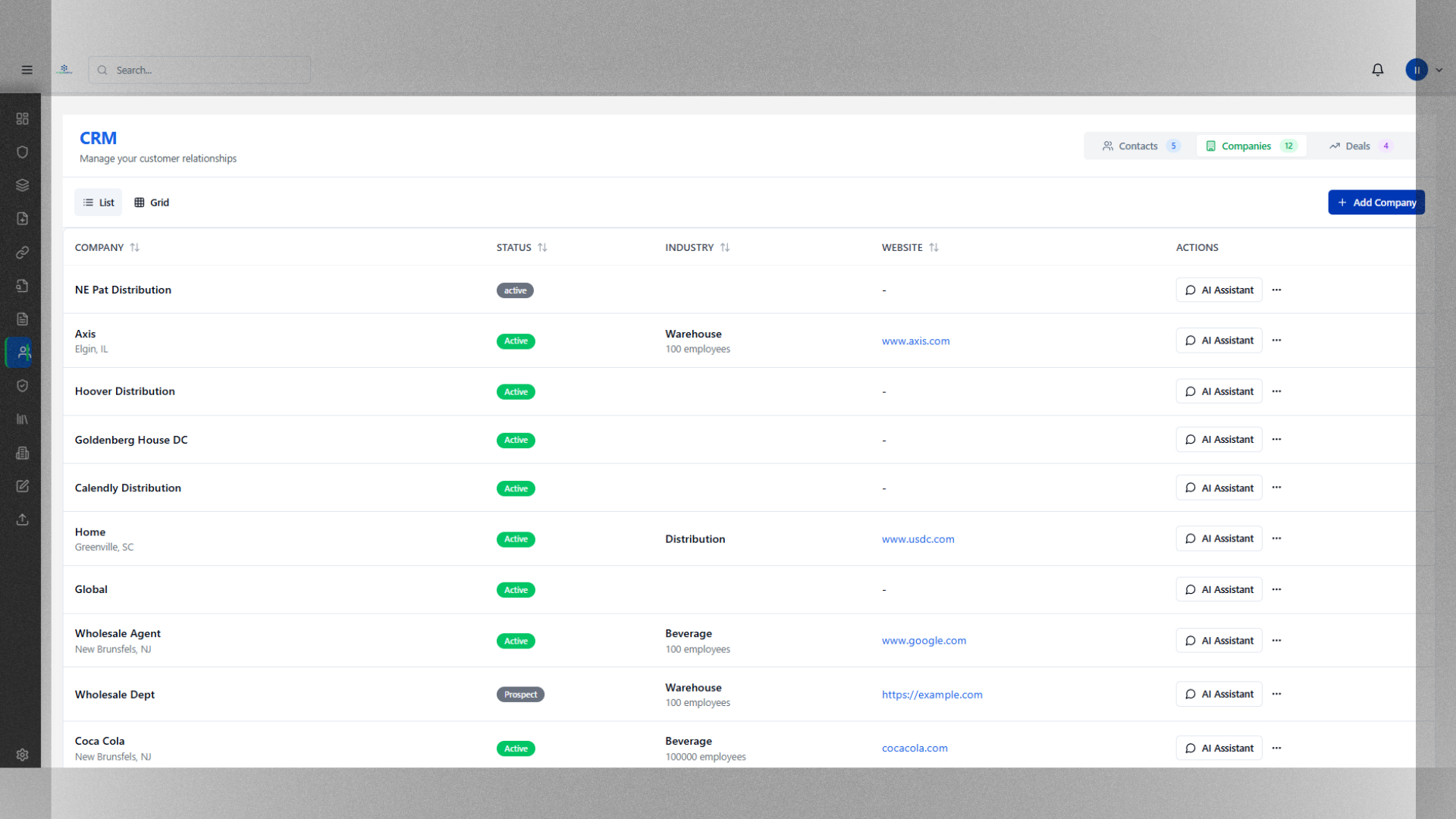Open the compose/edit icon in sidebar
This screenshot has width=1456, height=819.
[x=22, y=486]
